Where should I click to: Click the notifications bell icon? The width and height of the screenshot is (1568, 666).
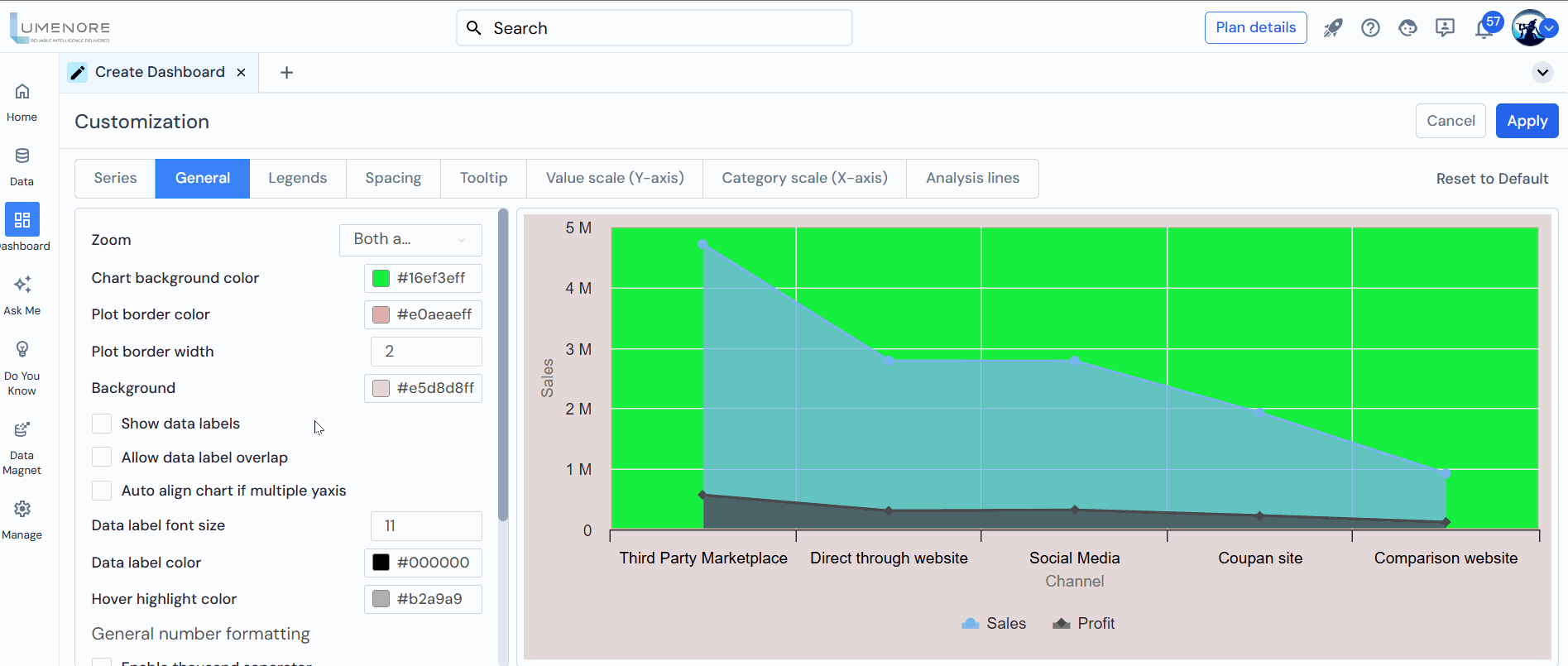pos(1484,29)
